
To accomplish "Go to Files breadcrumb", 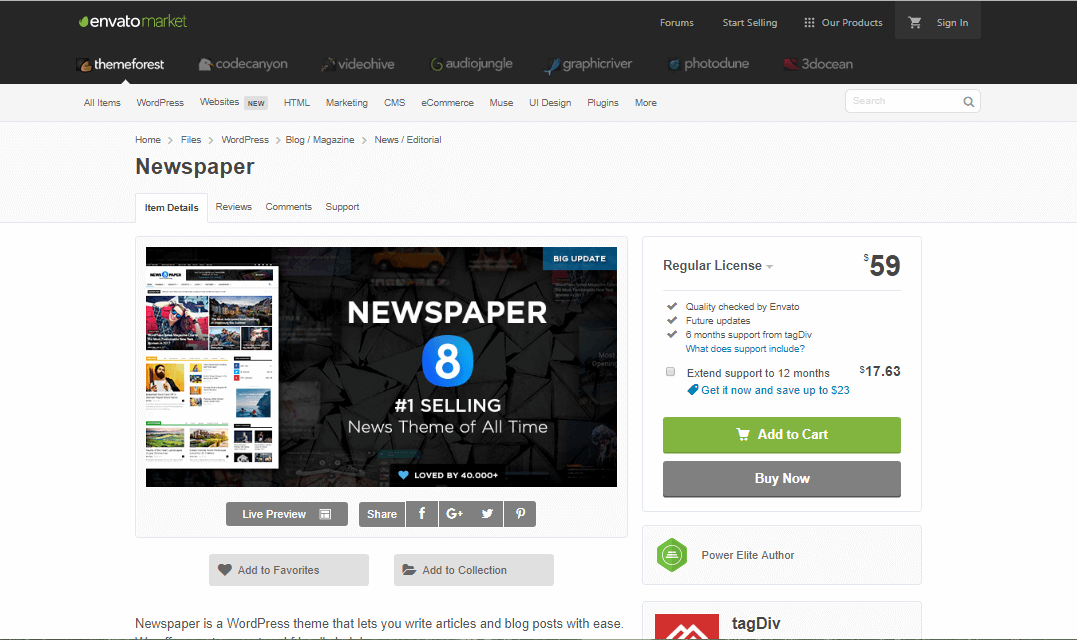I will click(191, 139).
